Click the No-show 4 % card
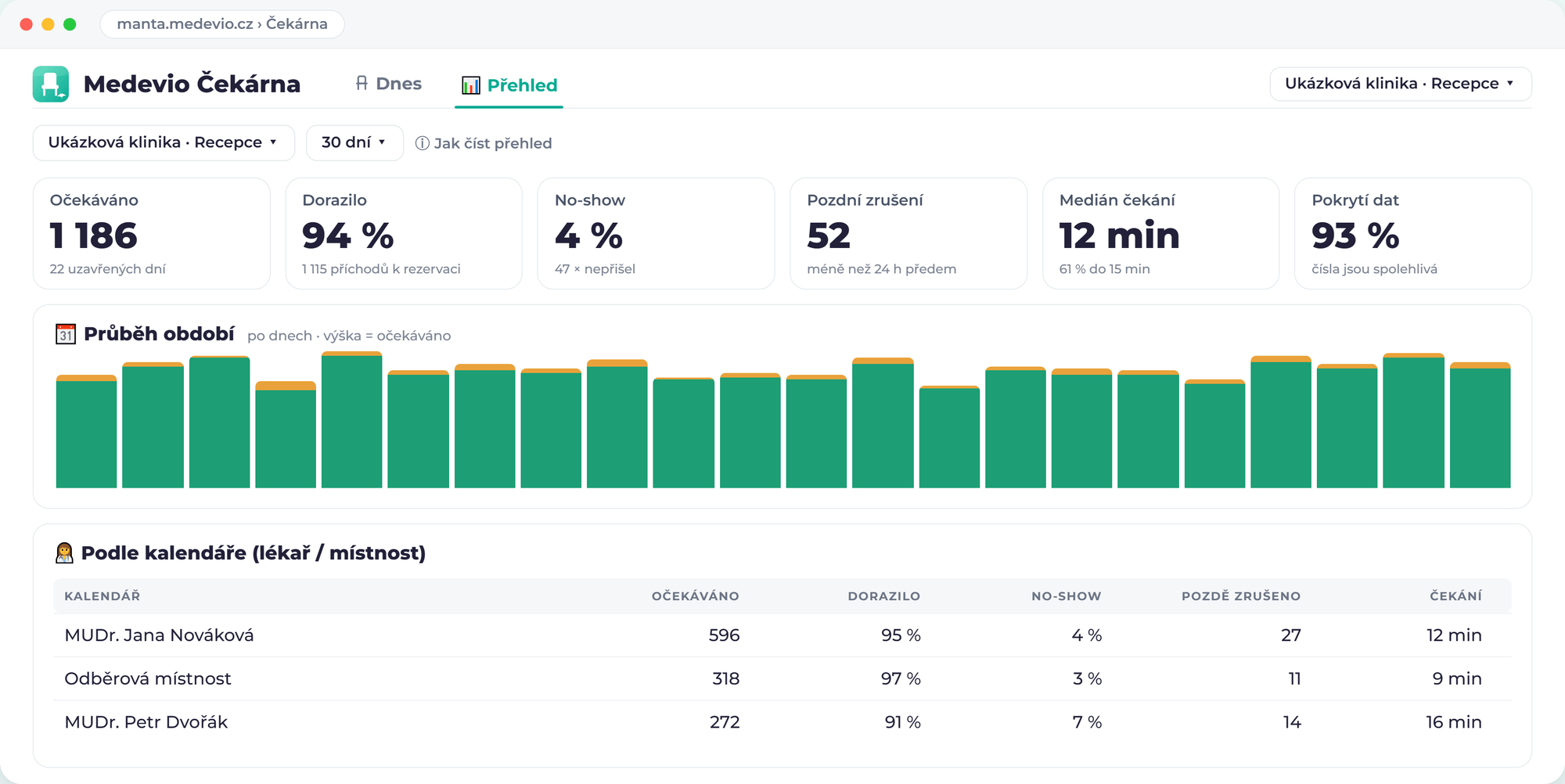The height and width of the screenshot is (784, 1565). coord(657,233)
